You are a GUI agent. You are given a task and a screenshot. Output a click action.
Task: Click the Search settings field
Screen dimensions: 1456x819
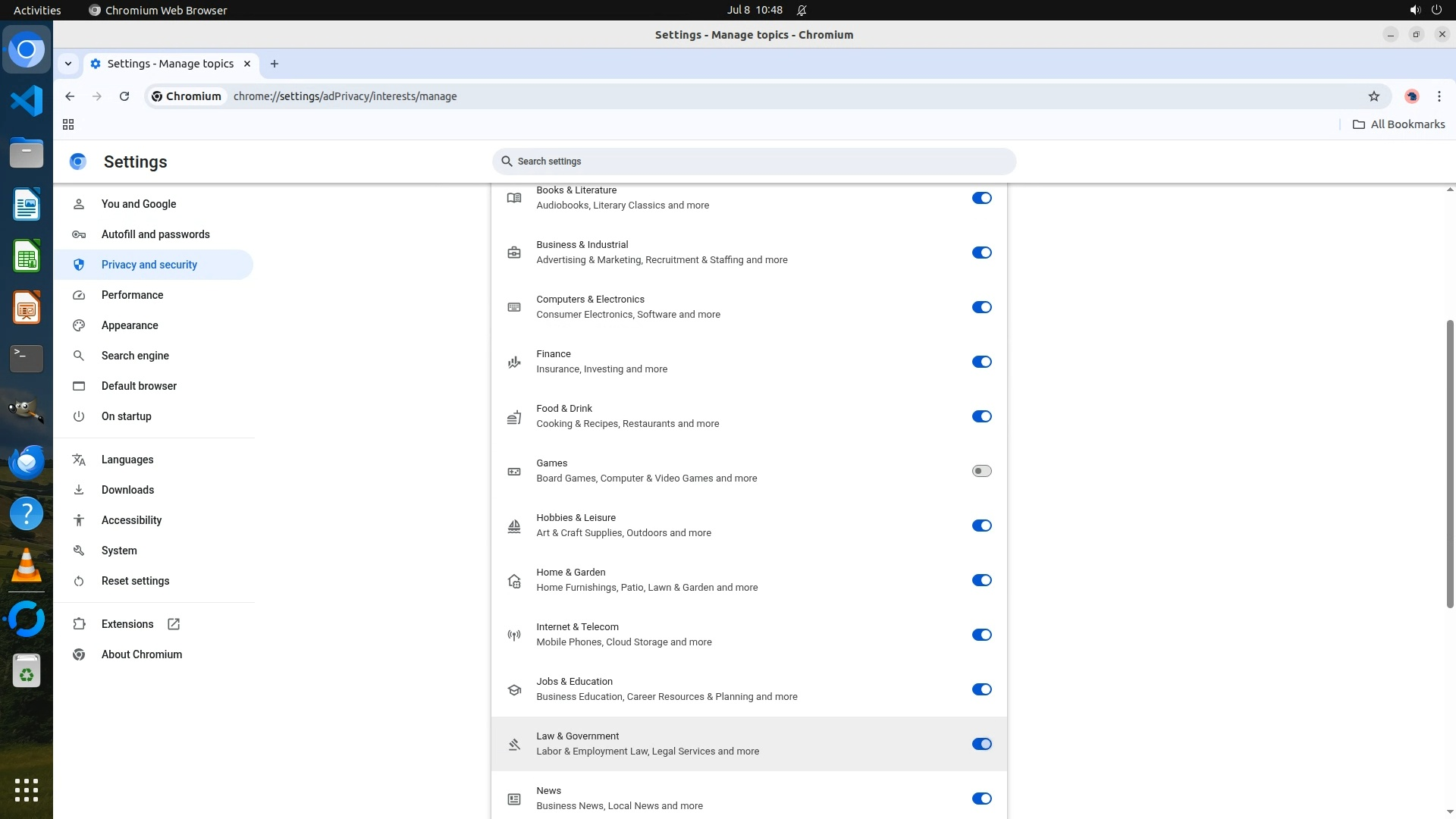754,162
